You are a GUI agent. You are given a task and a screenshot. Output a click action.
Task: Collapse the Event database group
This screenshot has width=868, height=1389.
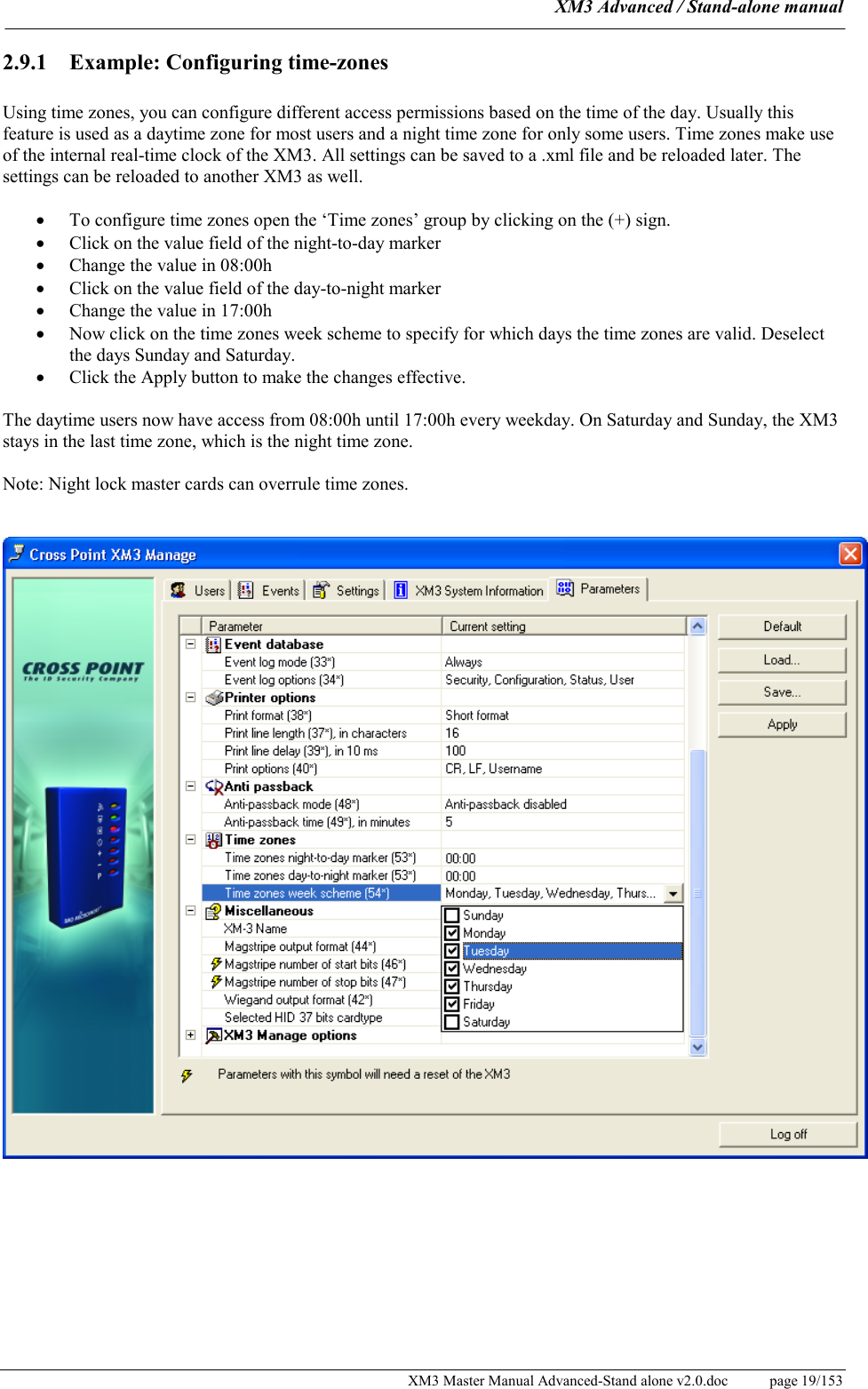[190, 643]
